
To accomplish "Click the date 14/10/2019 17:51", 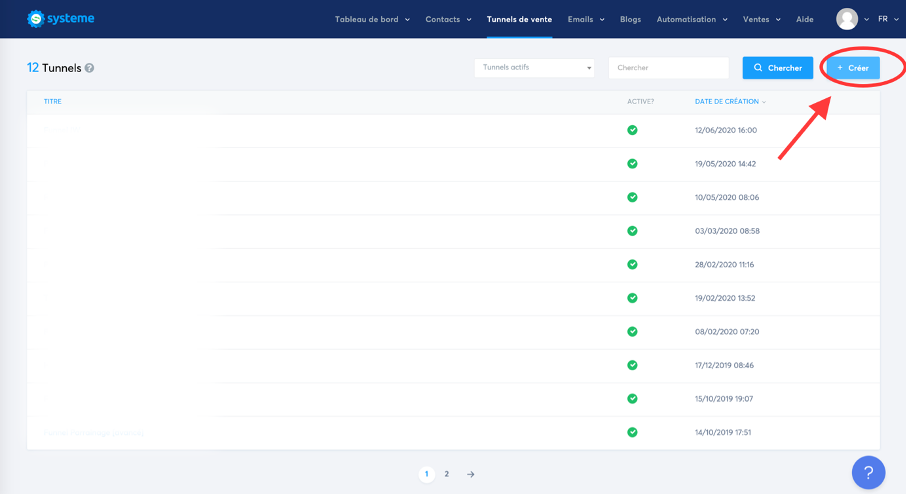I will click(x=723, y=432).
